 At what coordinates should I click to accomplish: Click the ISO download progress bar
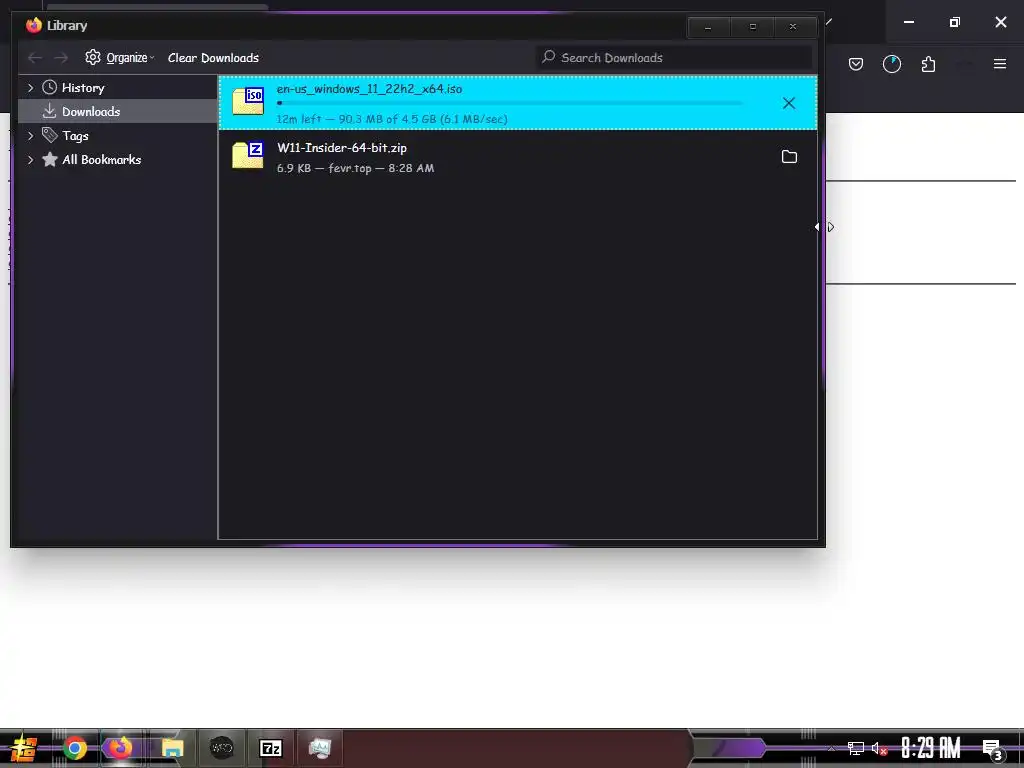(509, 103)
